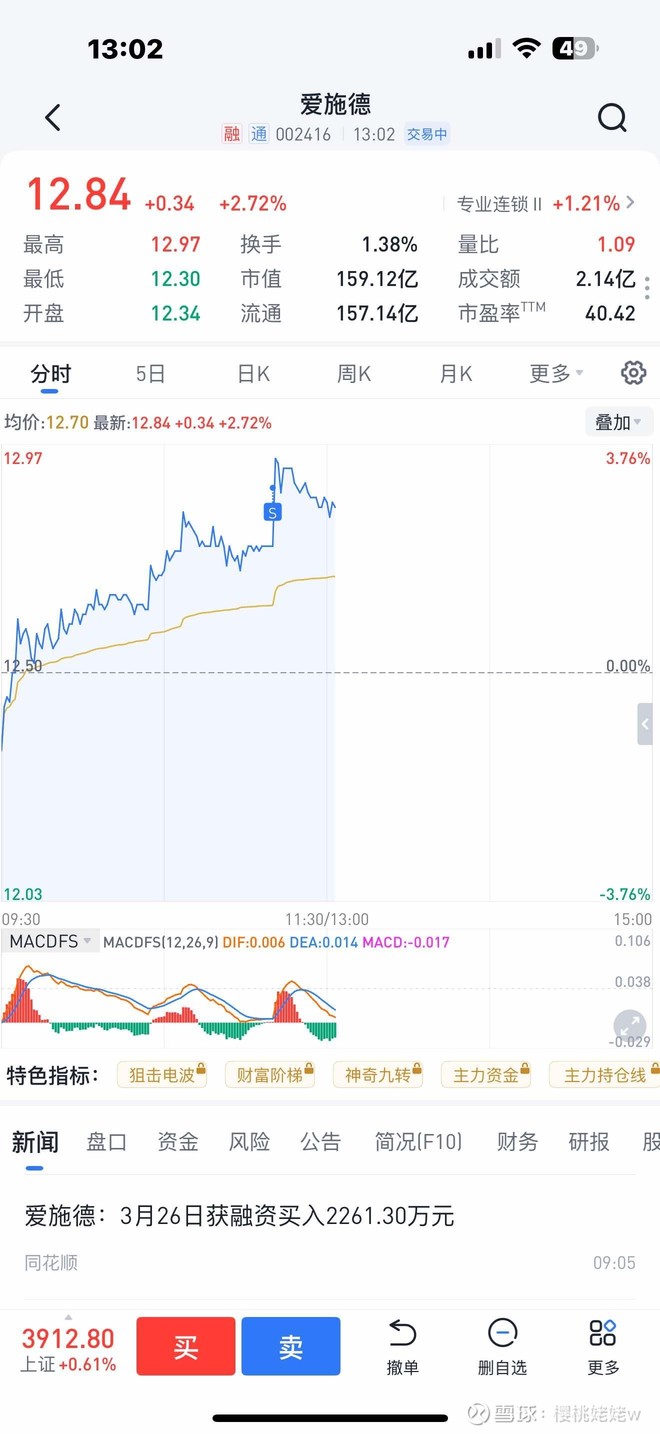This screenshot has width=660, height=1434.
Task: Open the 更多 grid icon in bottom bar
Action: tap(602, 1346)
